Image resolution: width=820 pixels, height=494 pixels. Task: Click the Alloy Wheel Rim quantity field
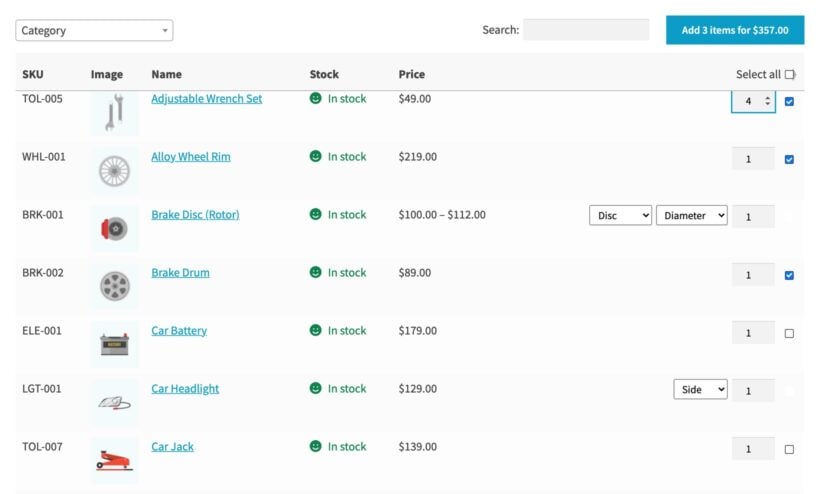753,159
